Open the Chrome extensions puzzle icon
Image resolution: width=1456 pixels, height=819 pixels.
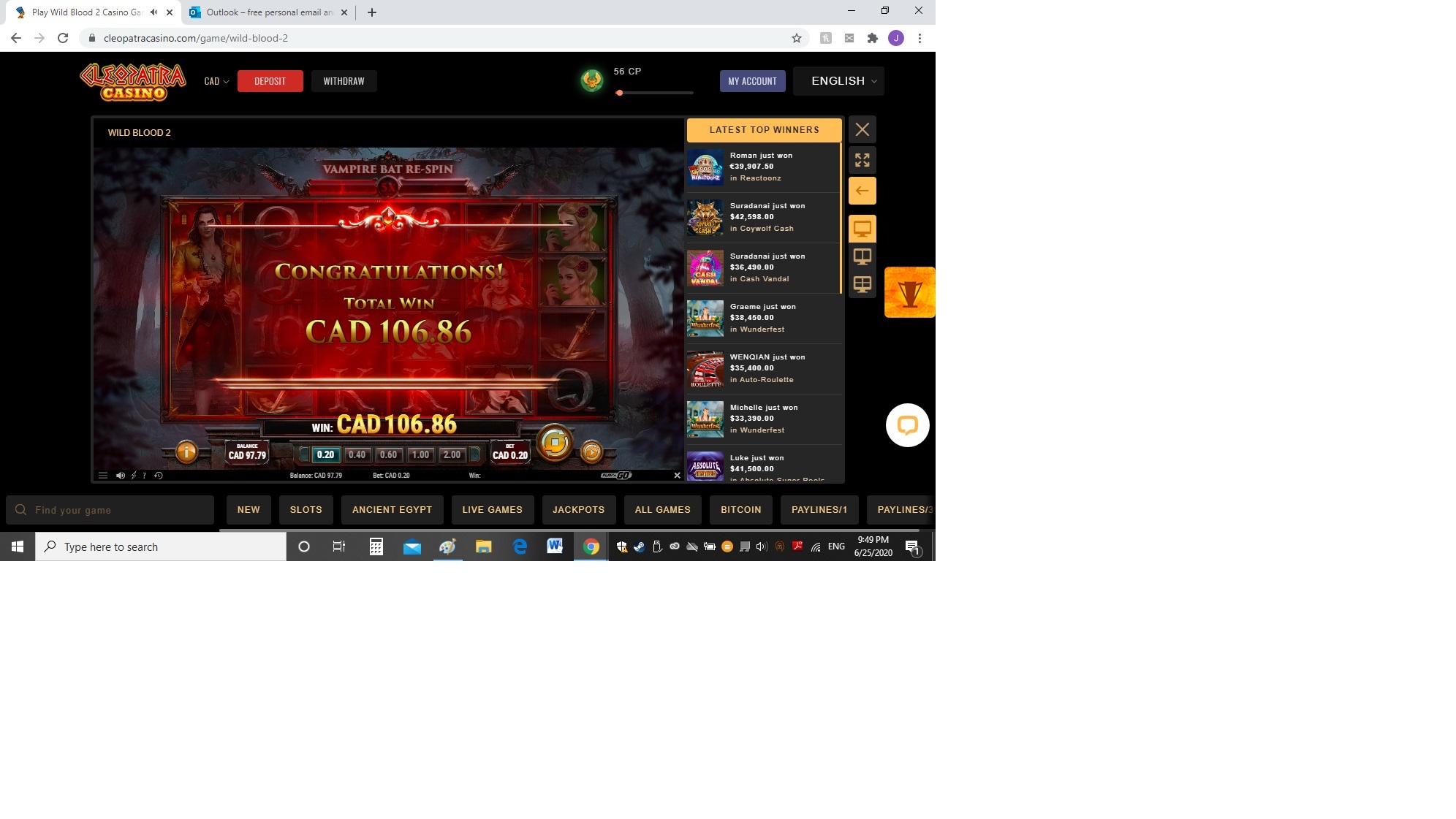[x=873, y=38]
